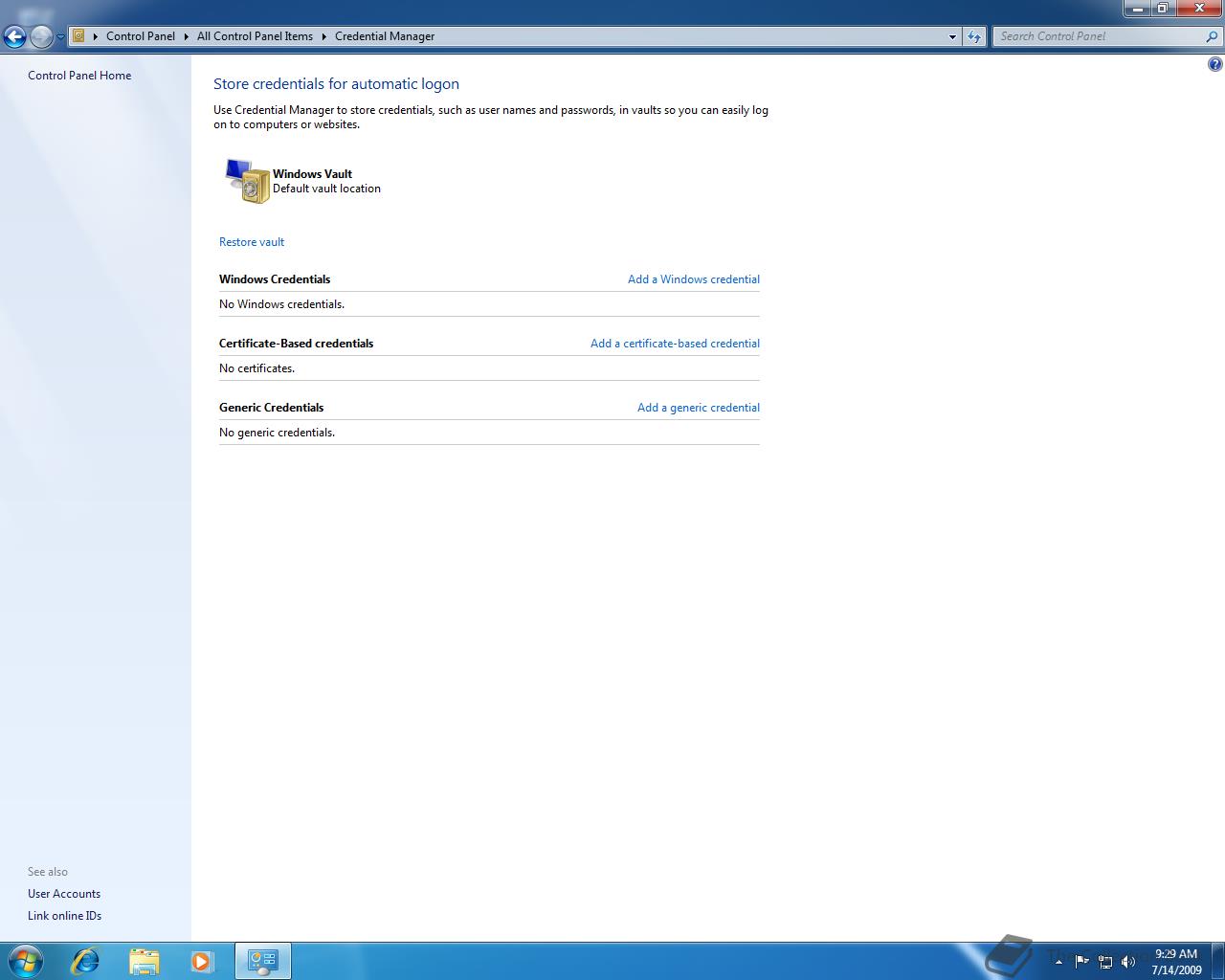Screen dimensions: 1225x980
Task: Select Control Panel in the breadcrumb
Action: 141,36
